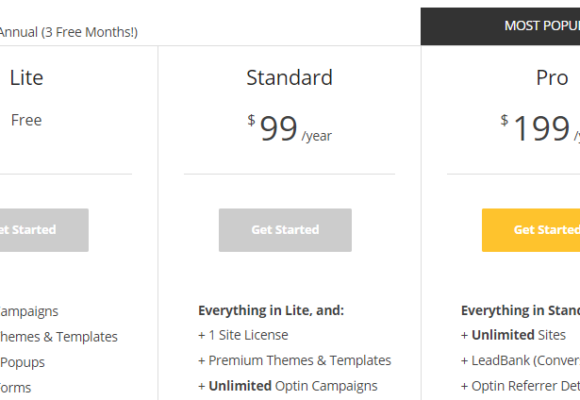Click the '+ Unlimited Sites' Pro feature
This screenshot has width=580, height=400.
coord(513,335)
